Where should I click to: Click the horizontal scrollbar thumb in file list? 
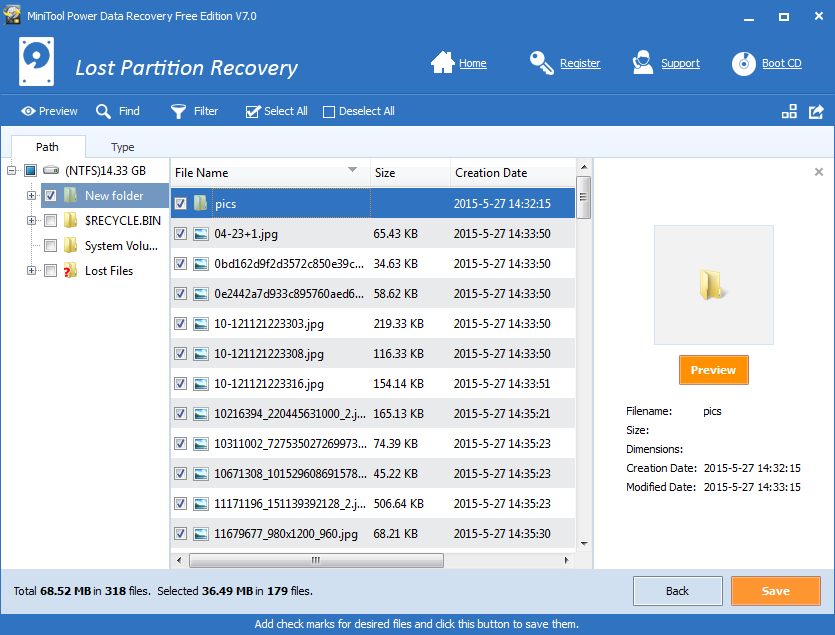click(316, 560)
